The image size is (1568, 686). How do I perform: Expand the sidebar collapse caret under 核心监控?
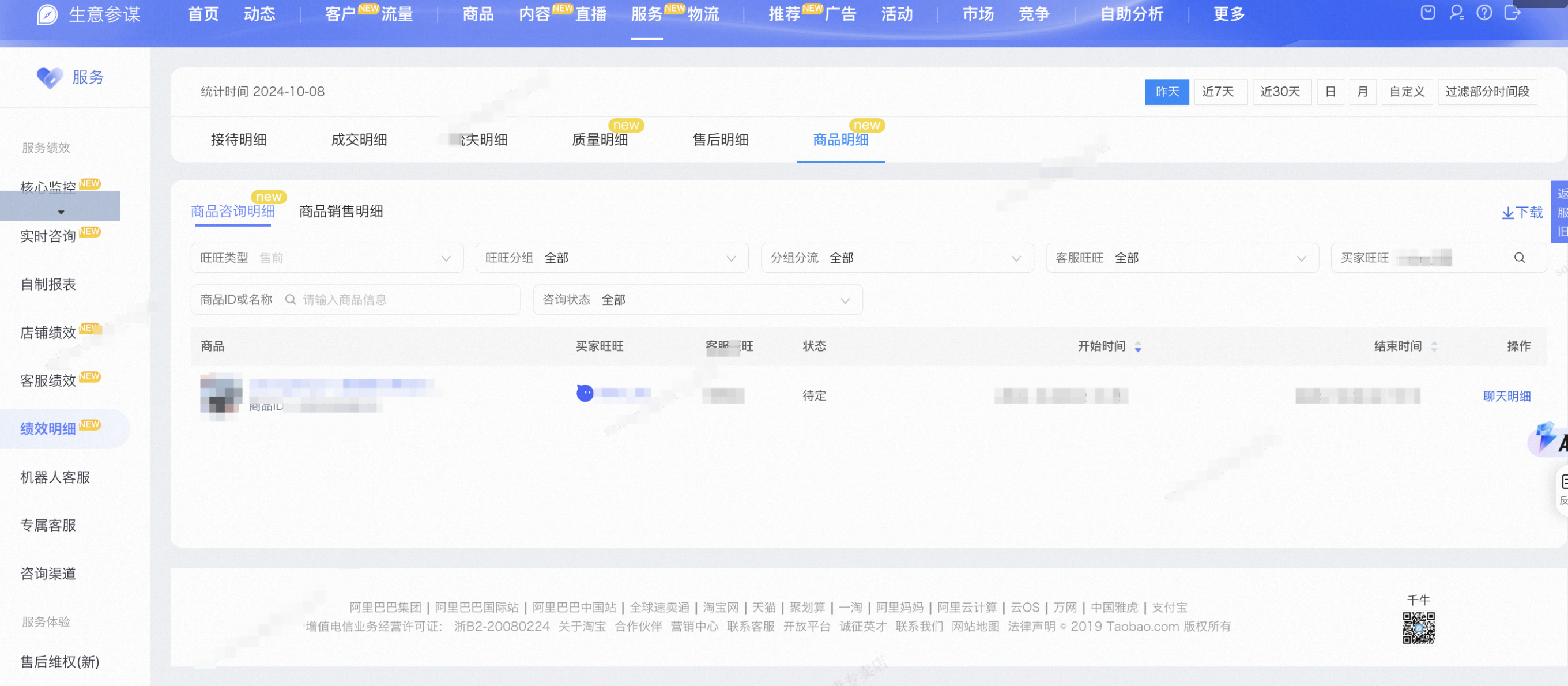(x=61, y=213)
